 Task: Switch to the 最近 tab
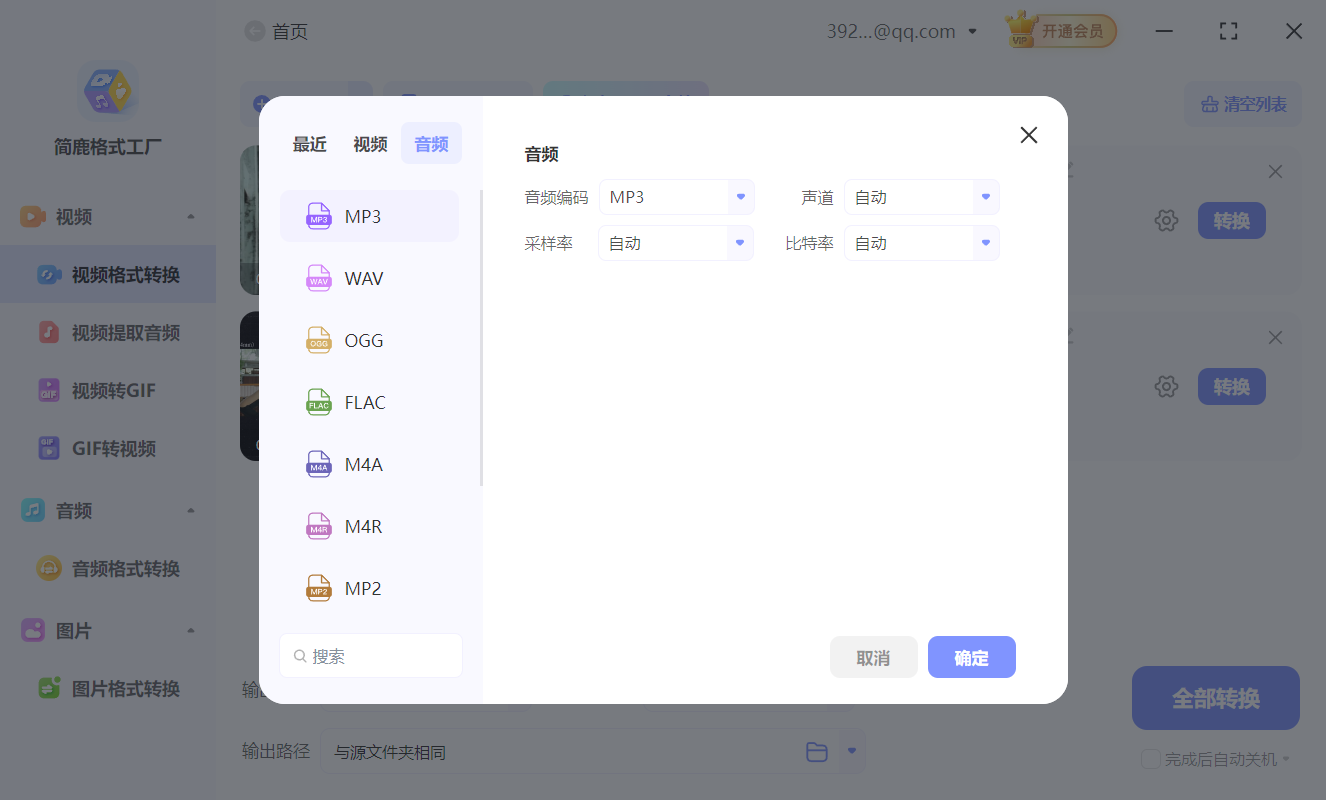coord(309,143)
